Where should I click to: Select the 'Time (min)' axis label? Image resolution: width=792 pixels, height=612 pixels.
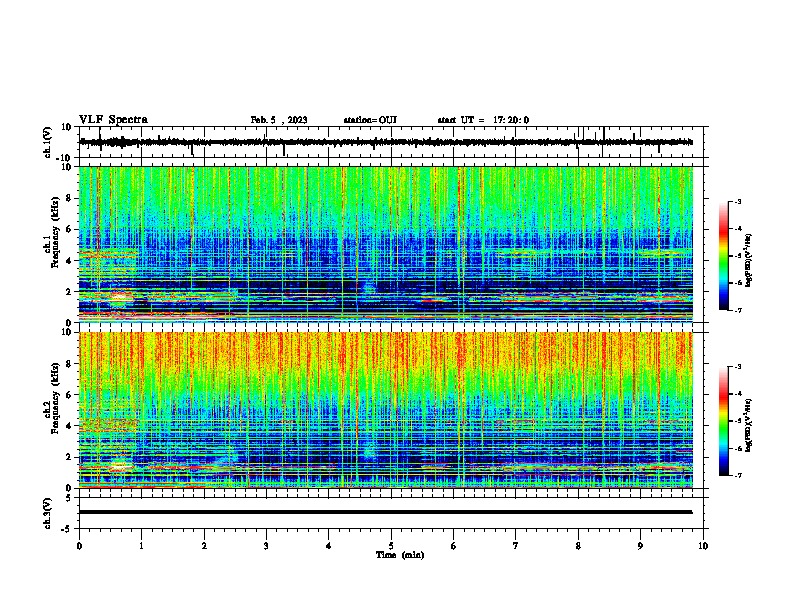400,555
